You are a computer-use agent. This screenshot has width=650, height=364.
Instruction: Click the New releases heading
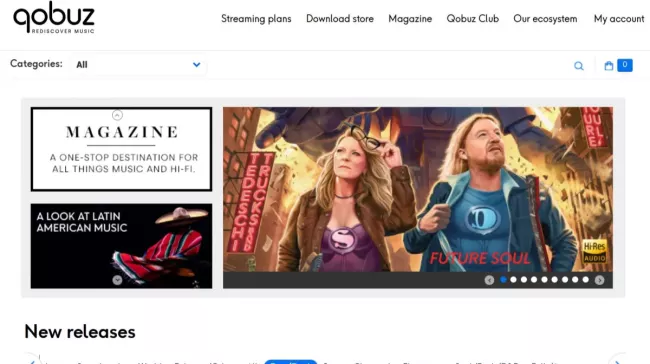[x=80, y=332]
